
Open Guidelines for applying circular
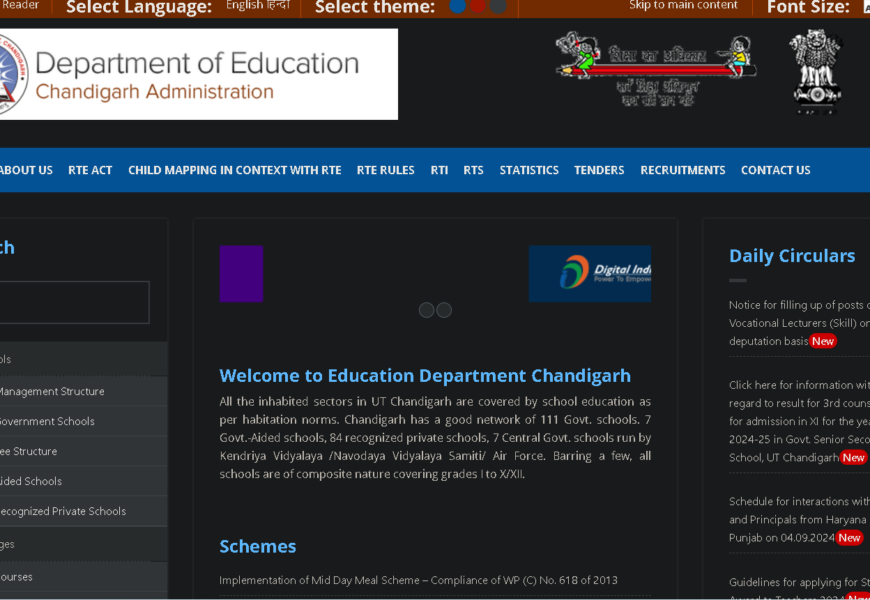(799, 589)
